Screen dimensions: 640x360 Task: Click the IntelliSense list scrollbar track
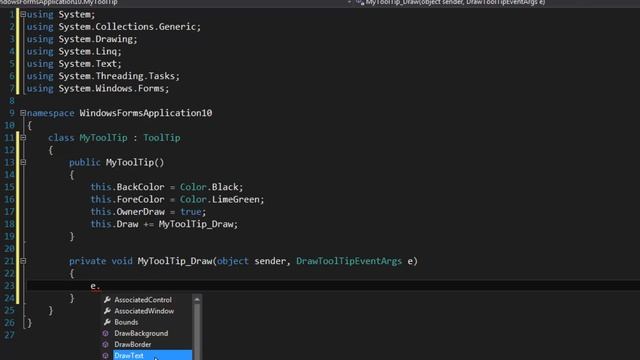coord(197,333)
